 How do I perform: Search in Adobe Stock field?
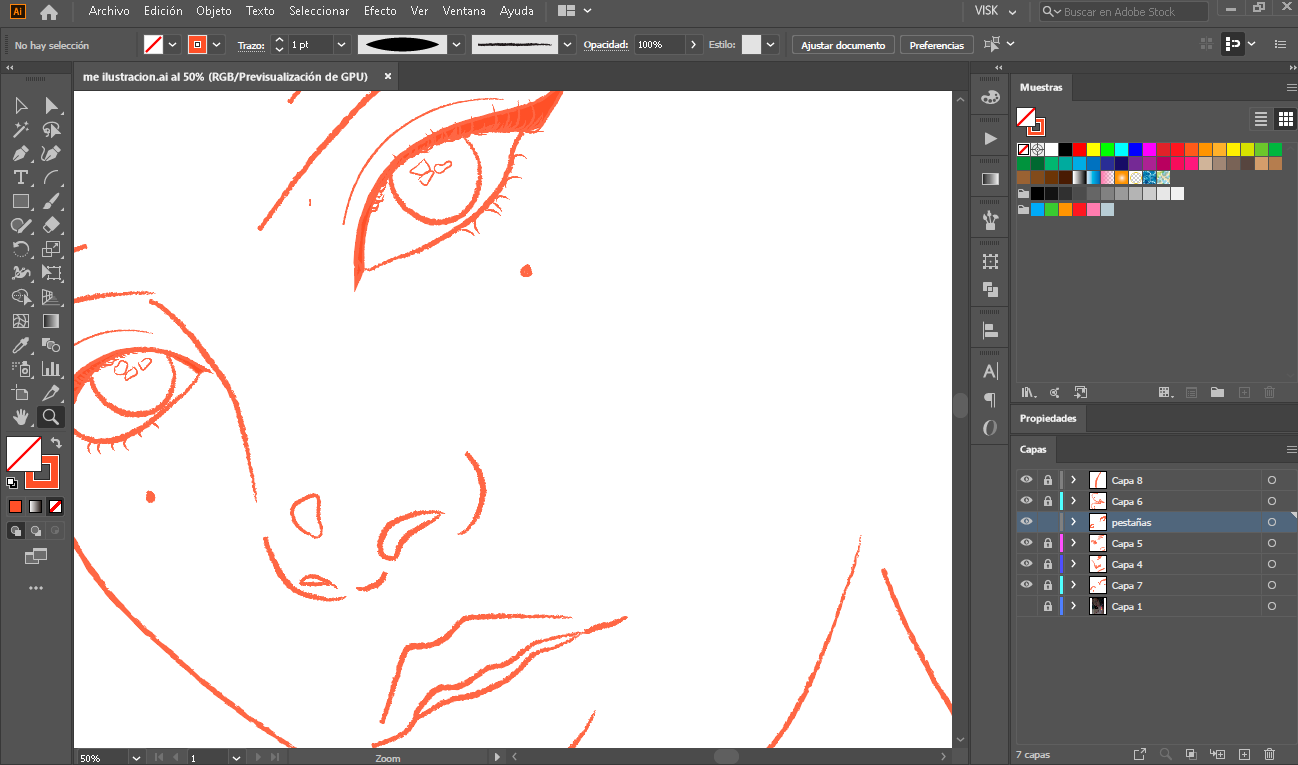(1124, 12)
